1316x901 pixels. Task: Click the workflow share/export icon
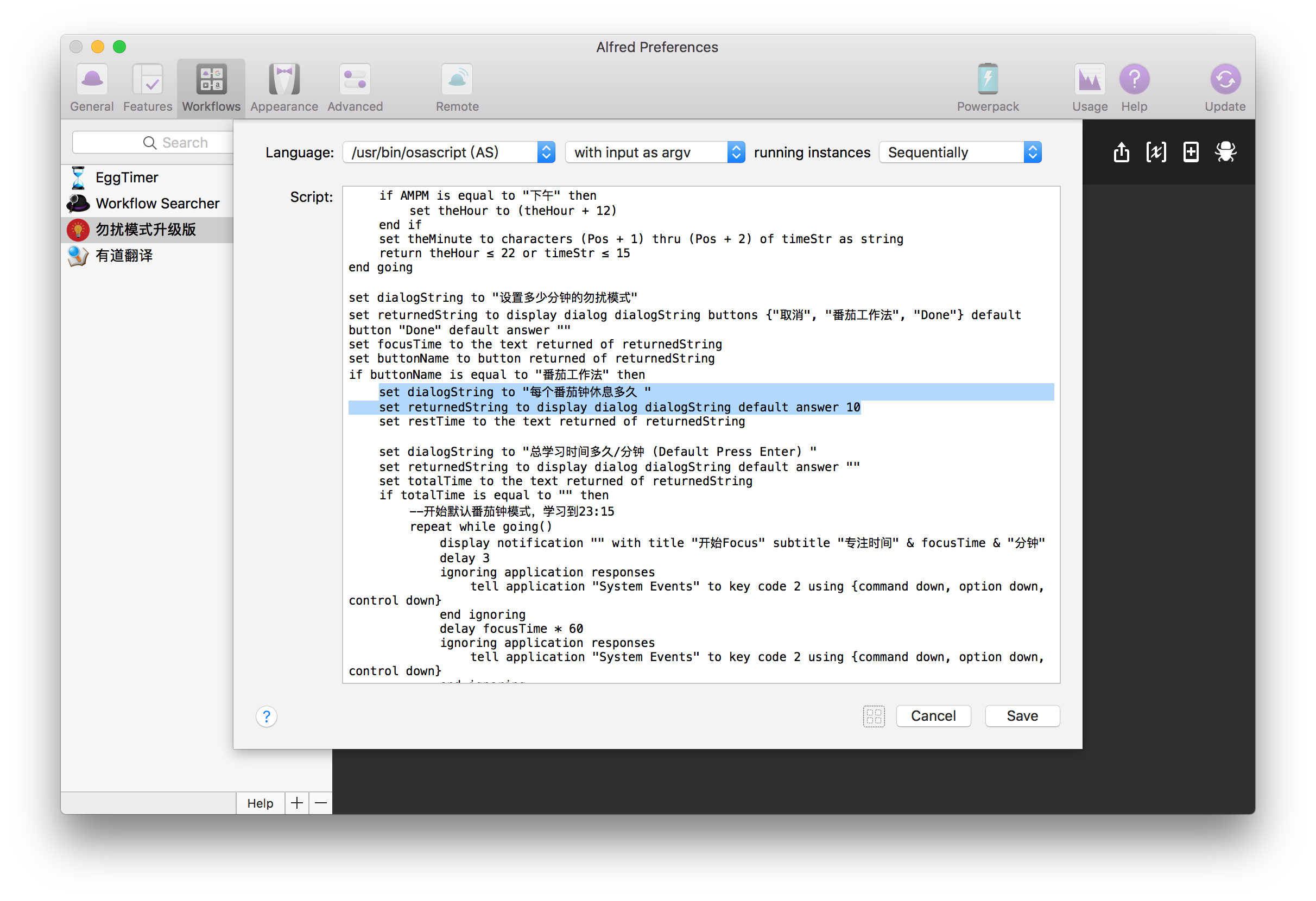pyautogui.click(x=1121, y=152)
